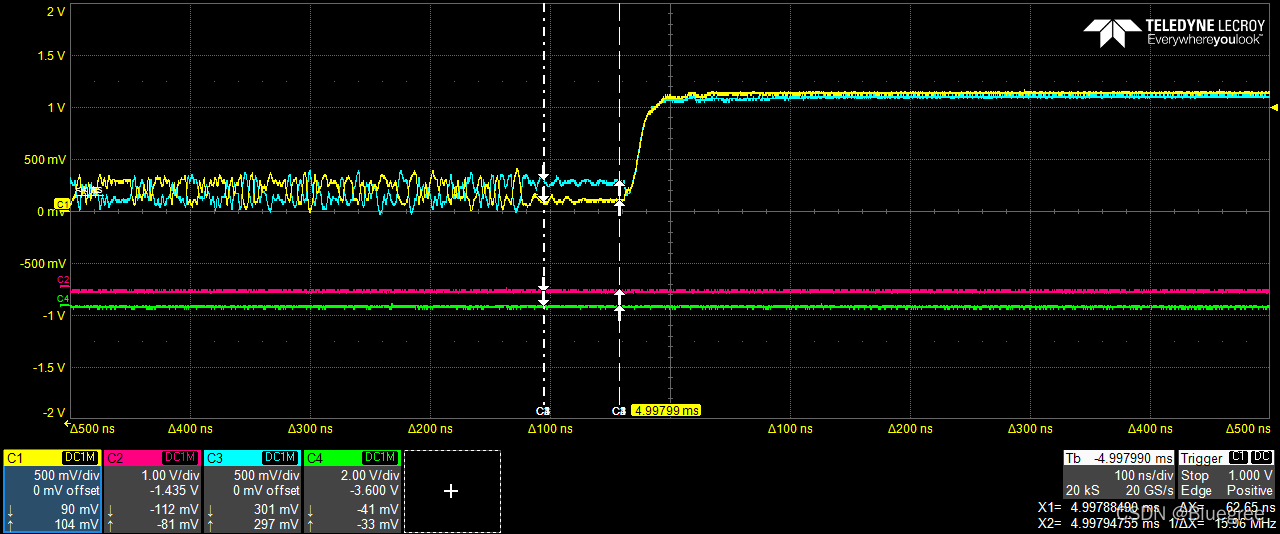Select the green C4 trace label on grid

[x=63, y=299]
